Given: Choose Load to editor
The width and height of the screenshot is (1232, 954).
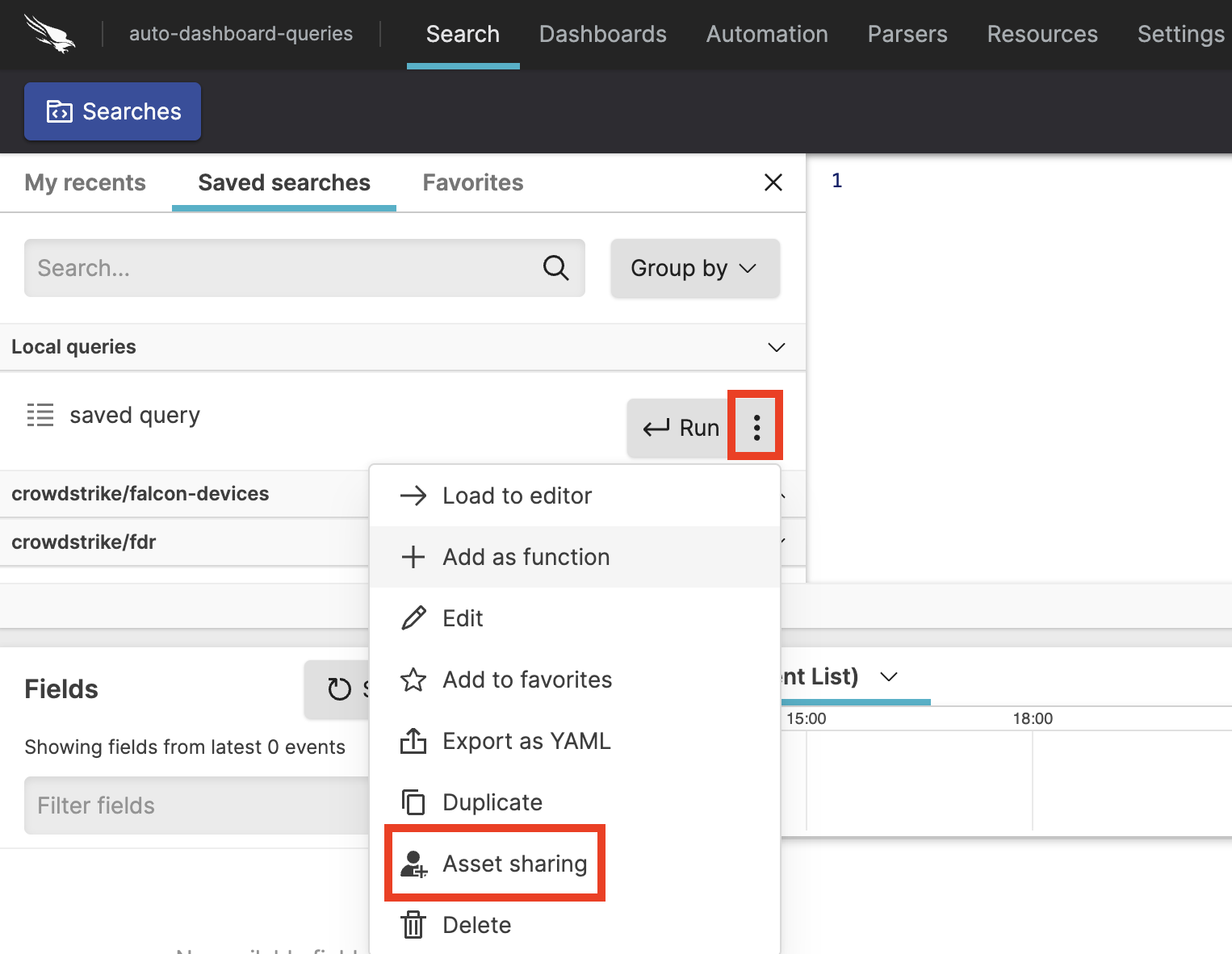Looking at the screenshot, I should coord(517,496).
